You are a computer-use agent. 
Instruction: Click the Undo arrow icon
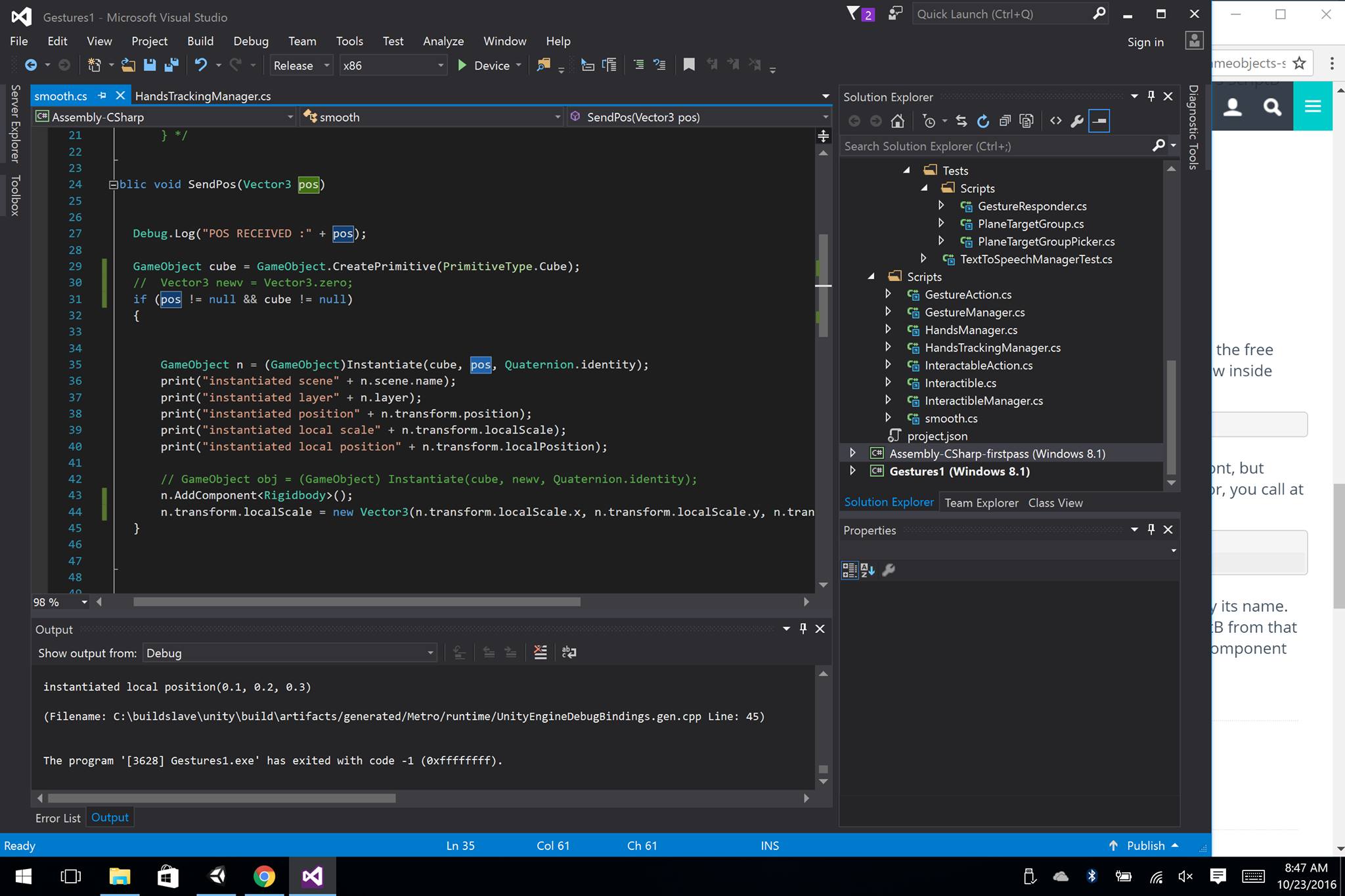point(201,65)
